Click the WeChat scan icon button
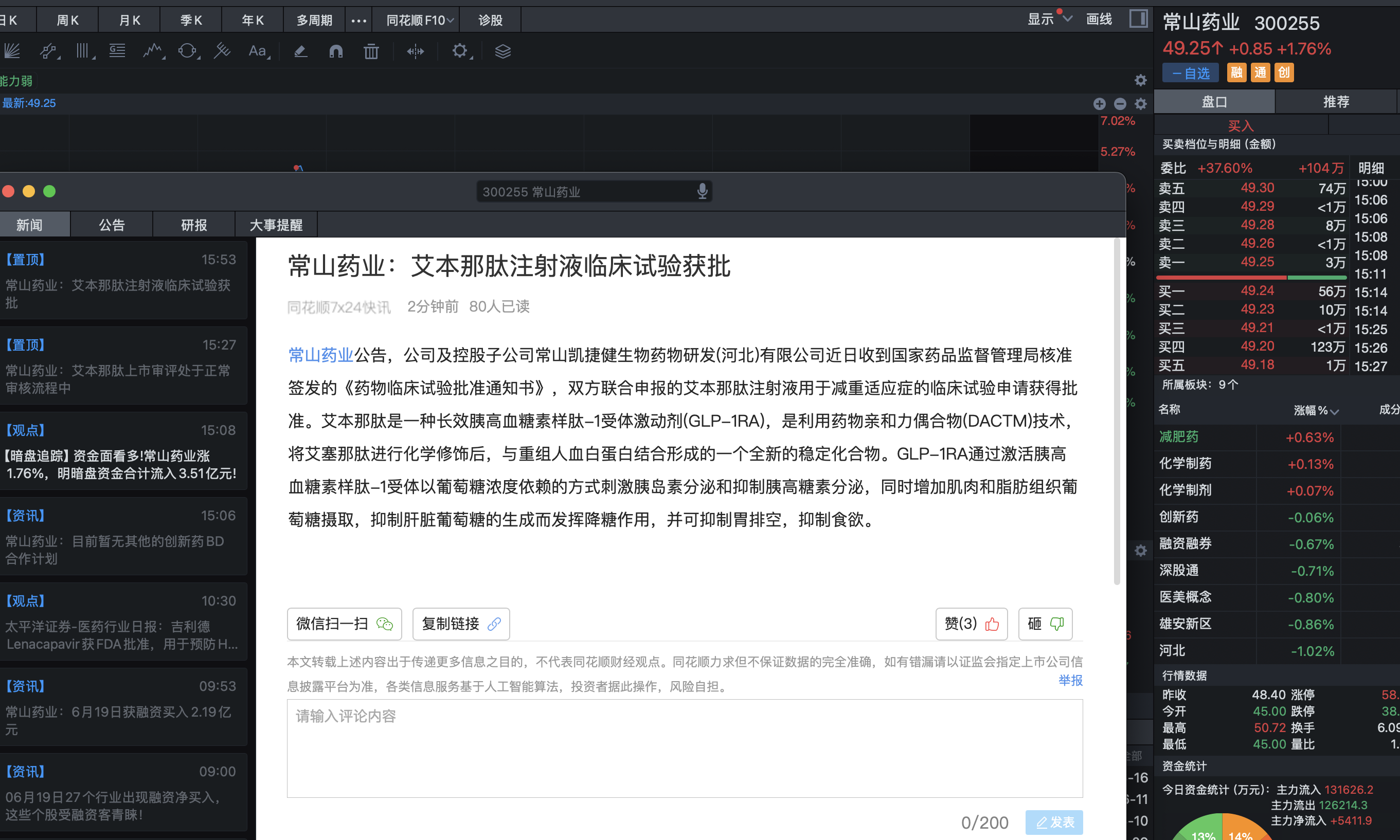 (344, 624)
